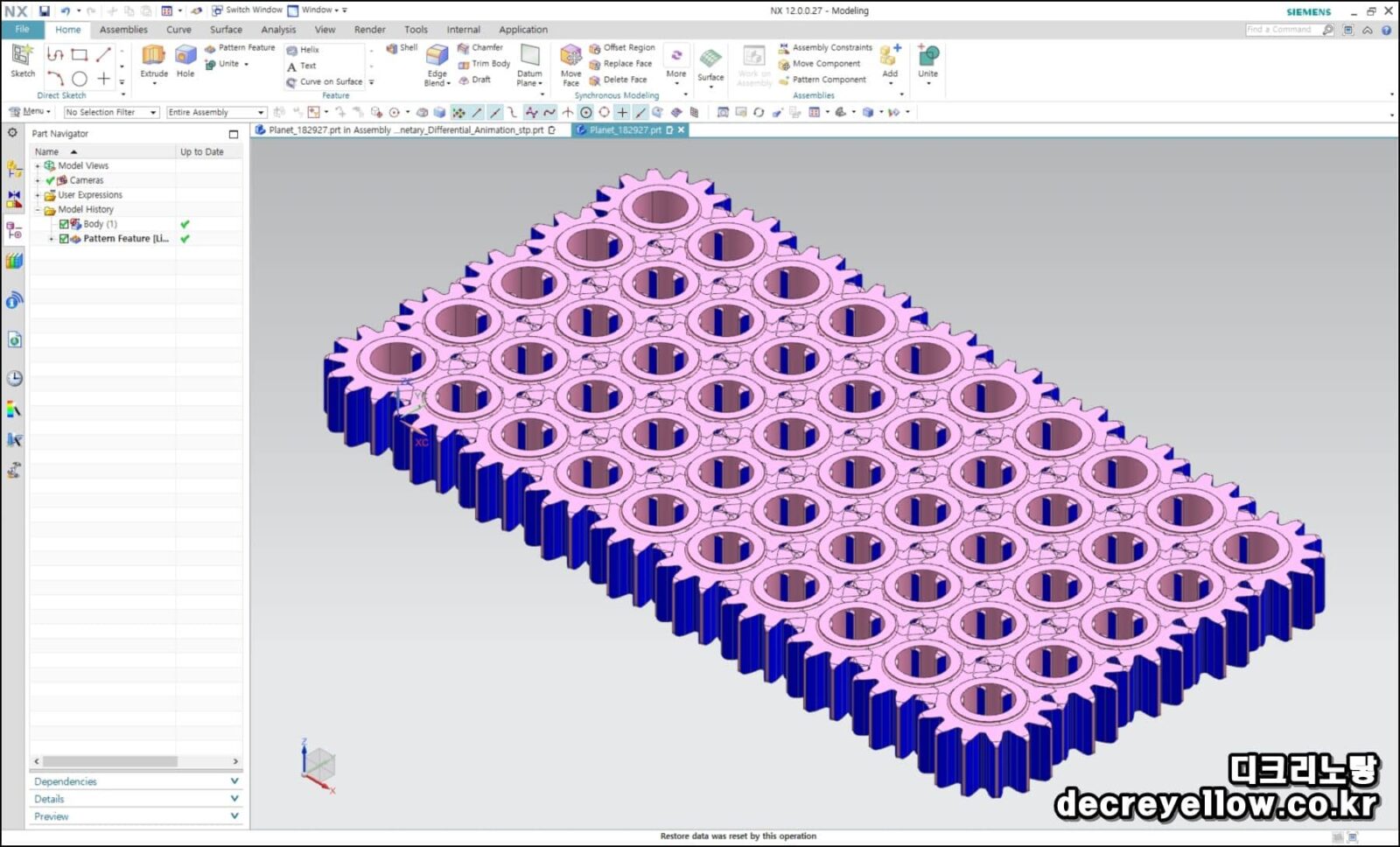Image resolution: width=1400 pixels, height=847 pixels.
Task: Switch to the Analysis ribbon tab
Action: [278, 30]
